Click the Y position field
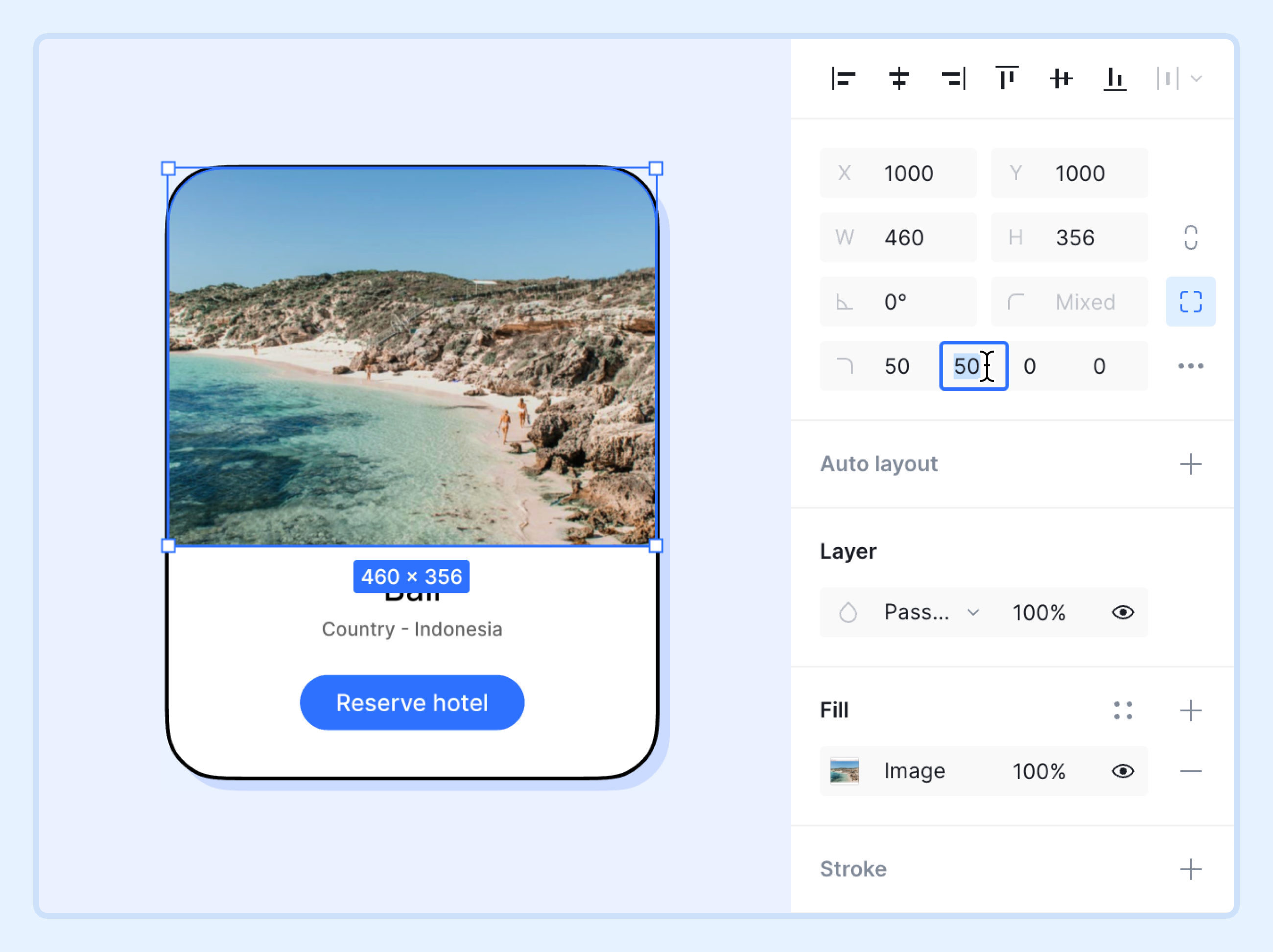 coord(1069,173)
